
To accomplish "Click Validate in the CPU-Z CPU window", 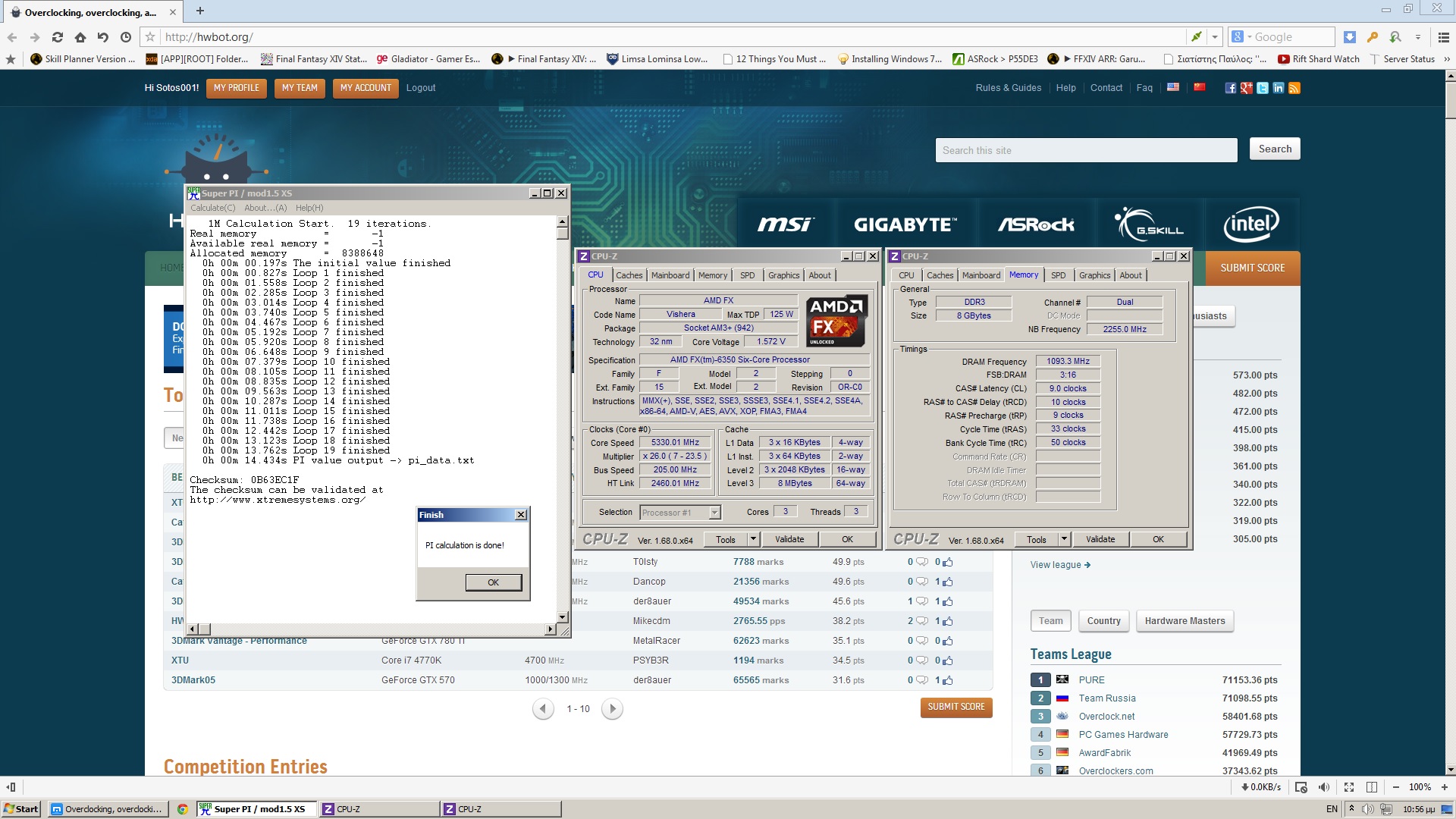I will [x=789, y=539].
